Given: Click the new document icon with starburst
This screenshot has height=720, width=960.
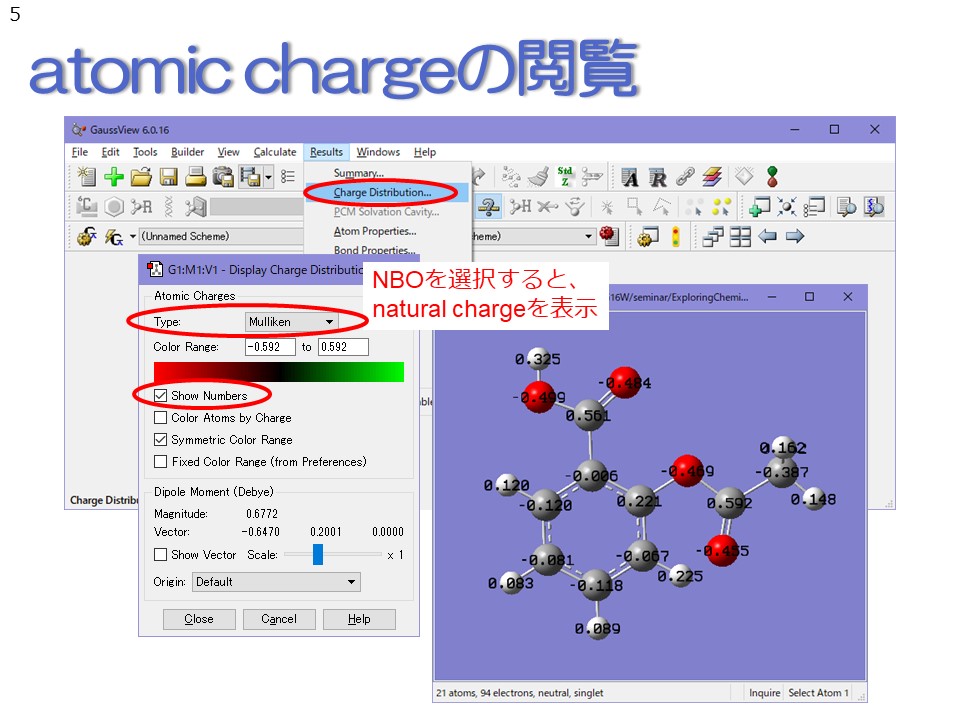Looking at the screenshot, I should [86, 177].
